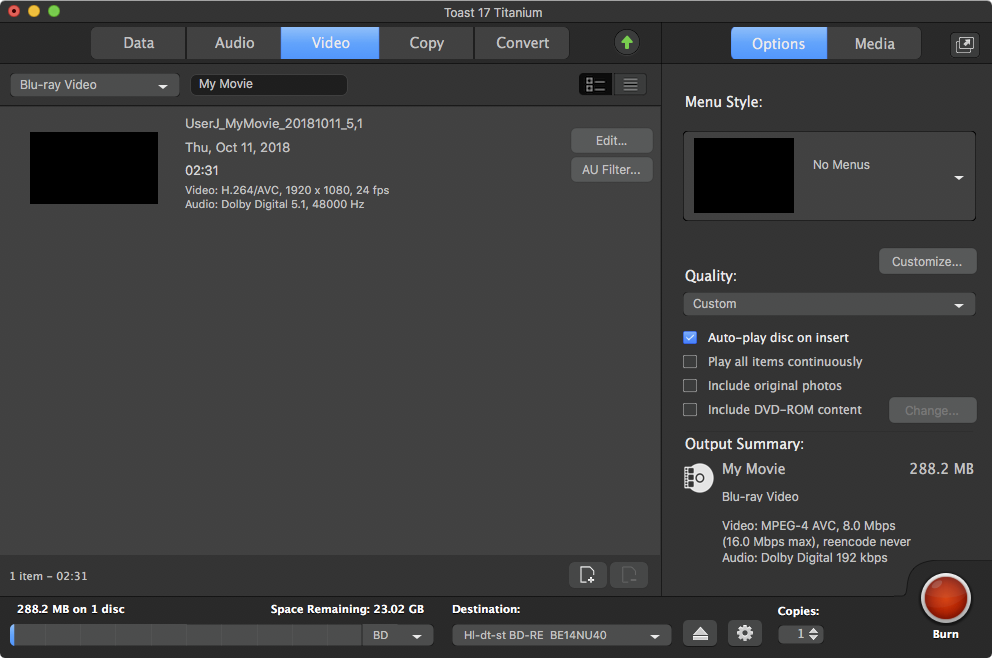Click the disc space usage bar
Viewport: 992px width, 658px height.
pos(186,635)
